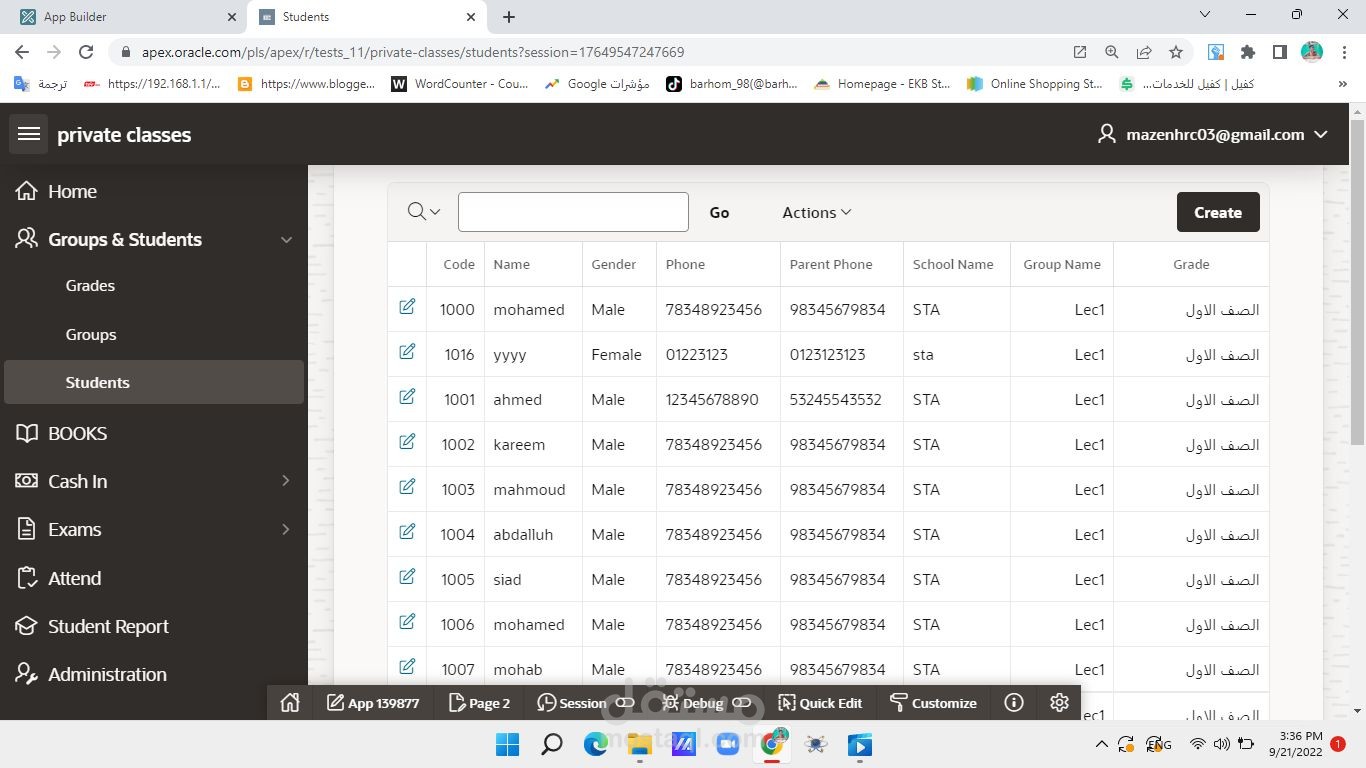Select Students in the sidebar
This screenshot has width=1366, height=768.
154,382
